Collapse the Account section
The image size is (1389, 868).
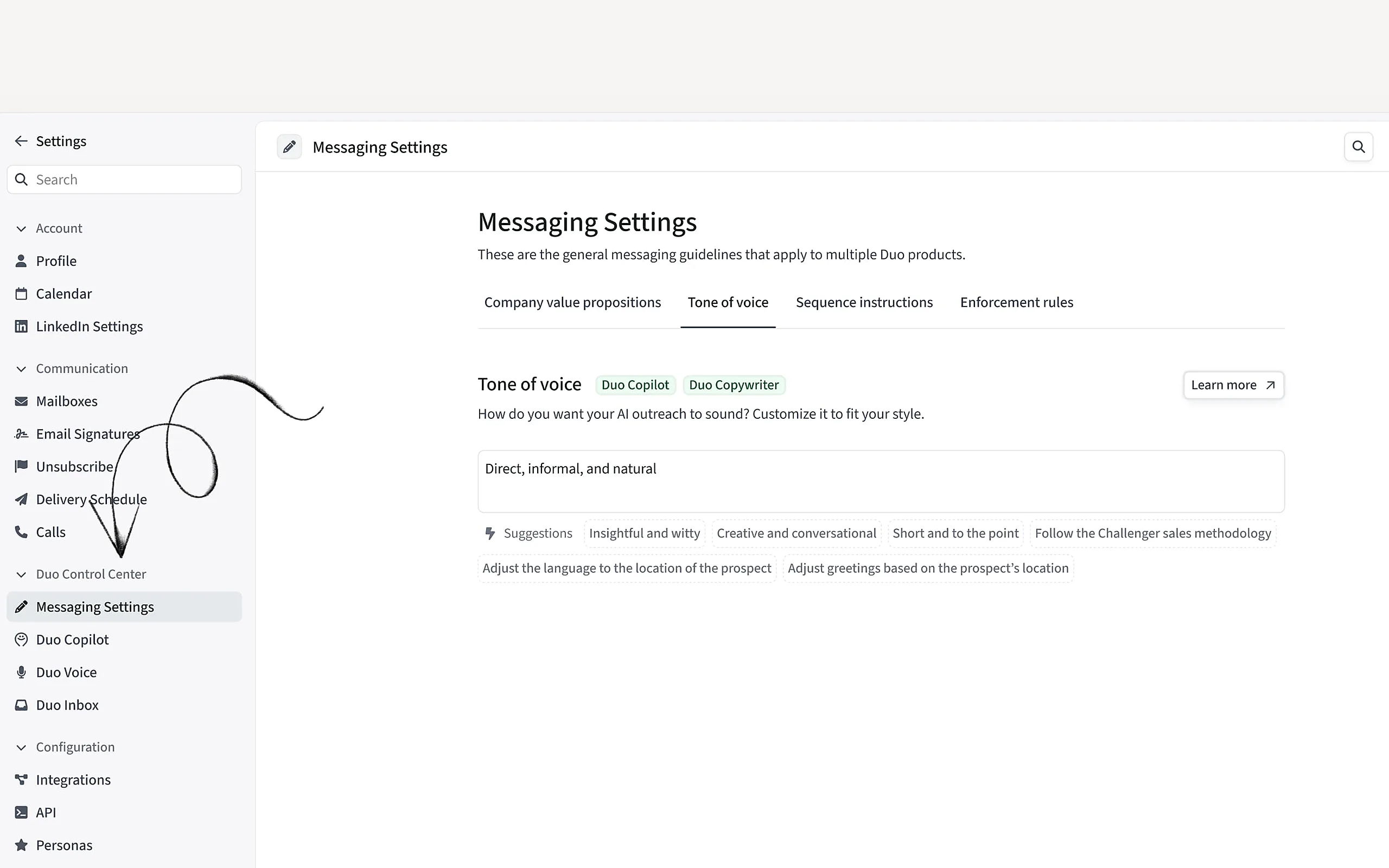[x=21, y=228]
